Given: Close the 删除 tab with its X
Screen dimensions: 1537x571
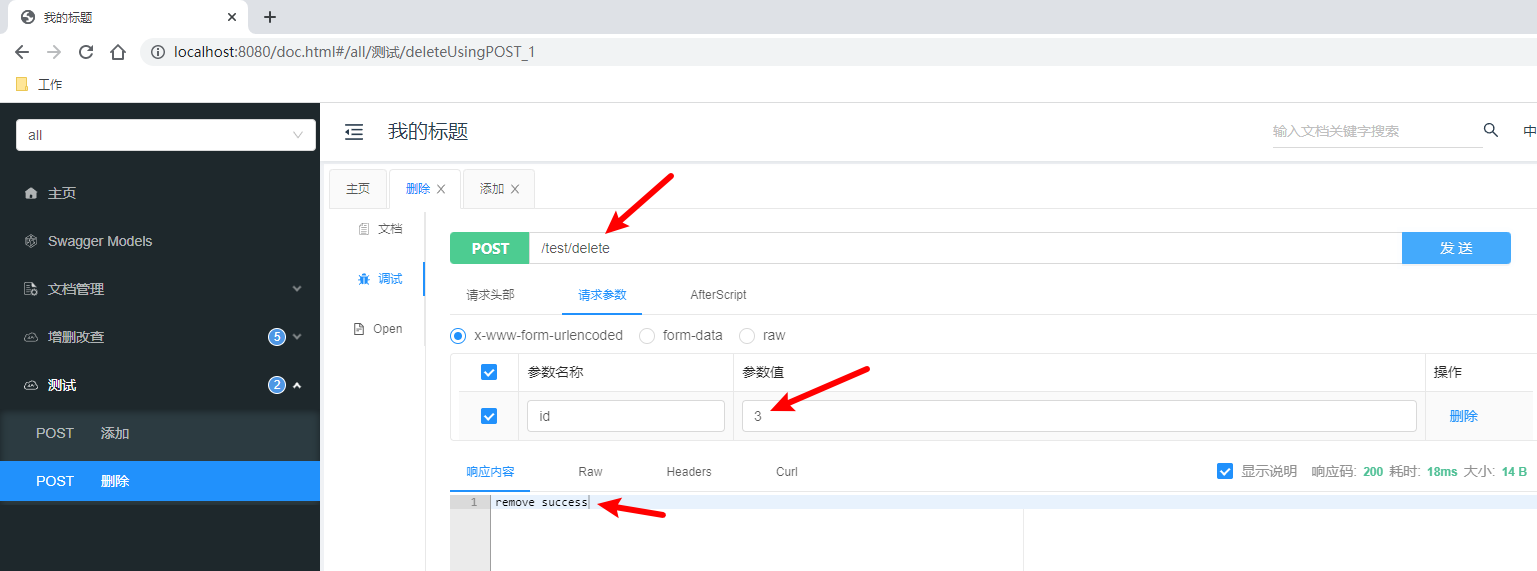Looking at the screenshot, I should [441, 189].
